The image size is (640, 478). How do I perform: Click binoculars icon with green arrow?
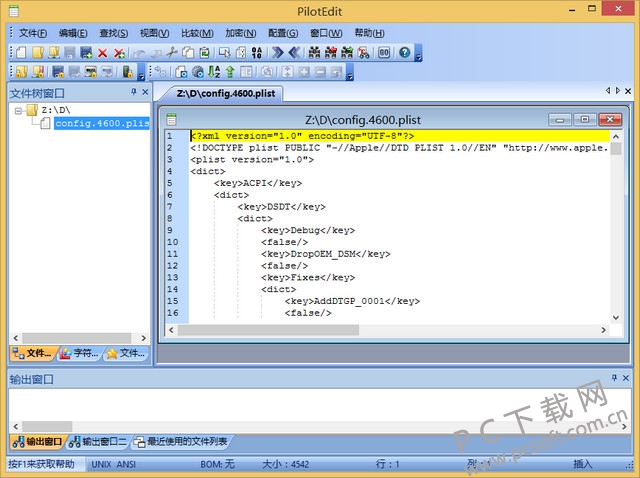[347, 53]
